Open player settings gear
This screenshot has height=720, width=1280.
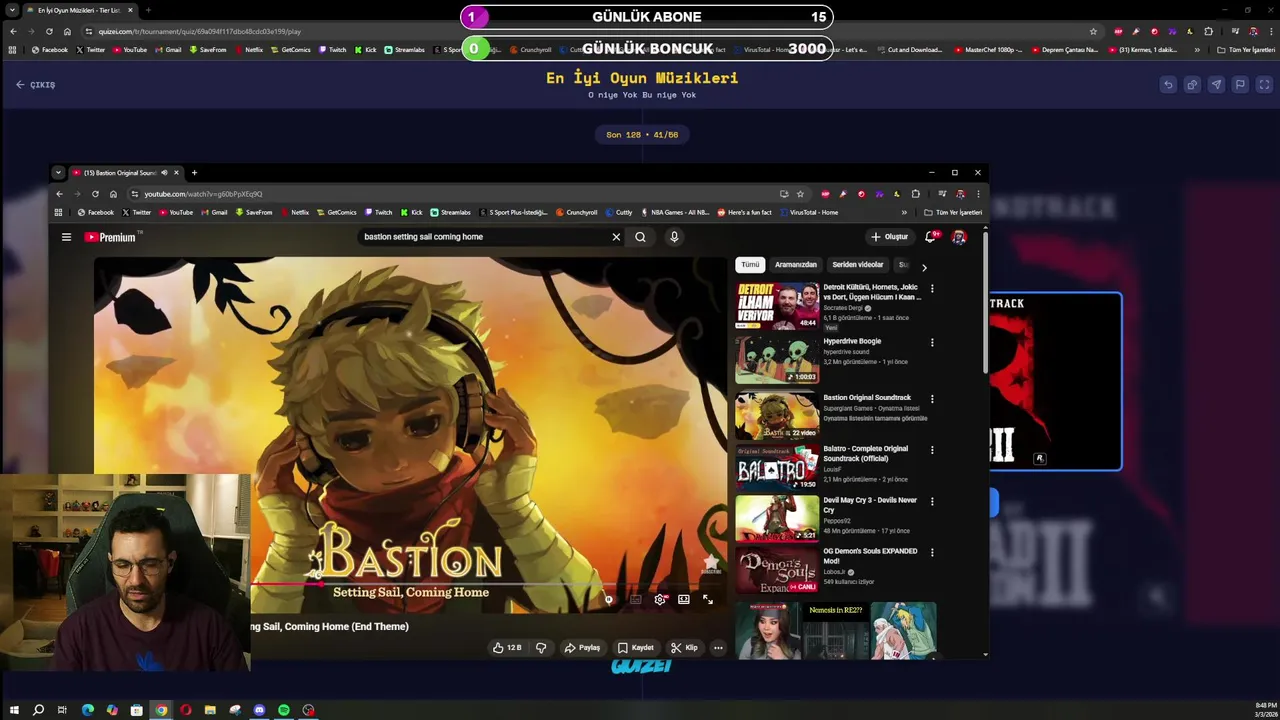point(660,600)
